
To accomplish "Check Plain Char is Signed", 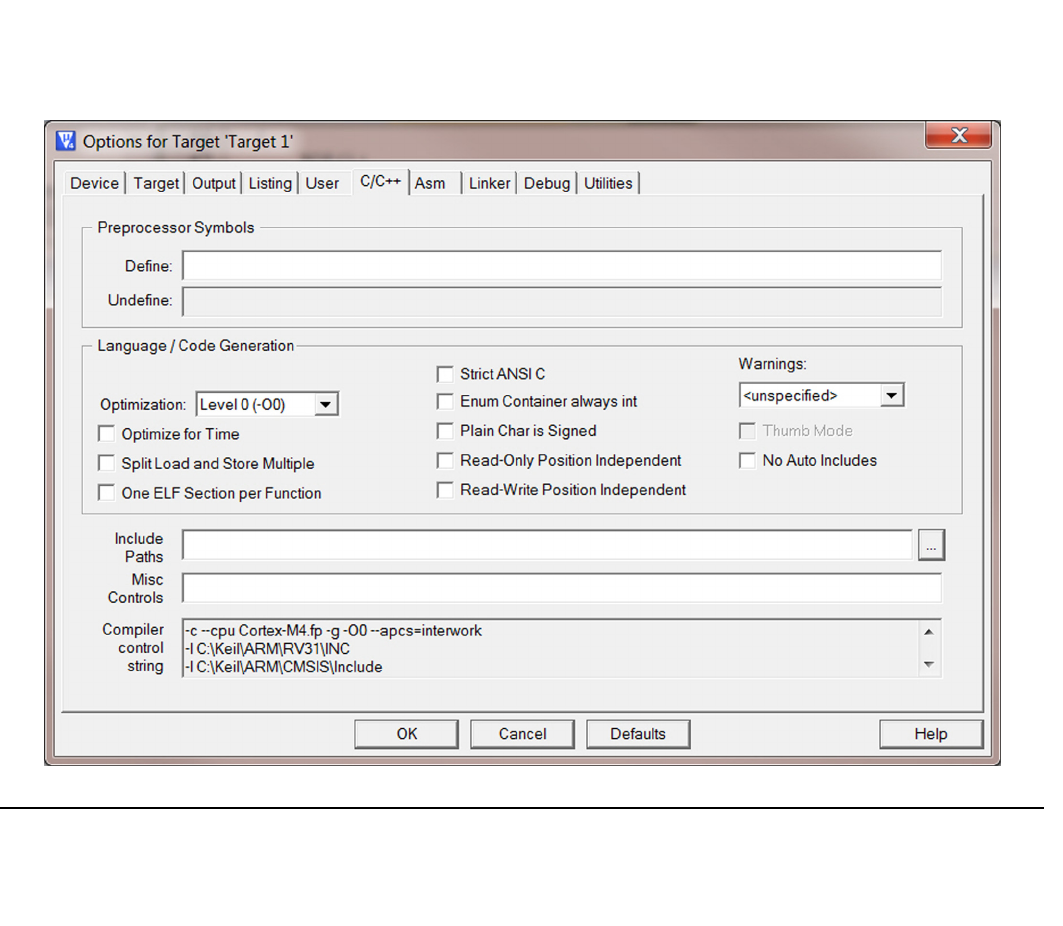I will [x=445, y=431].
